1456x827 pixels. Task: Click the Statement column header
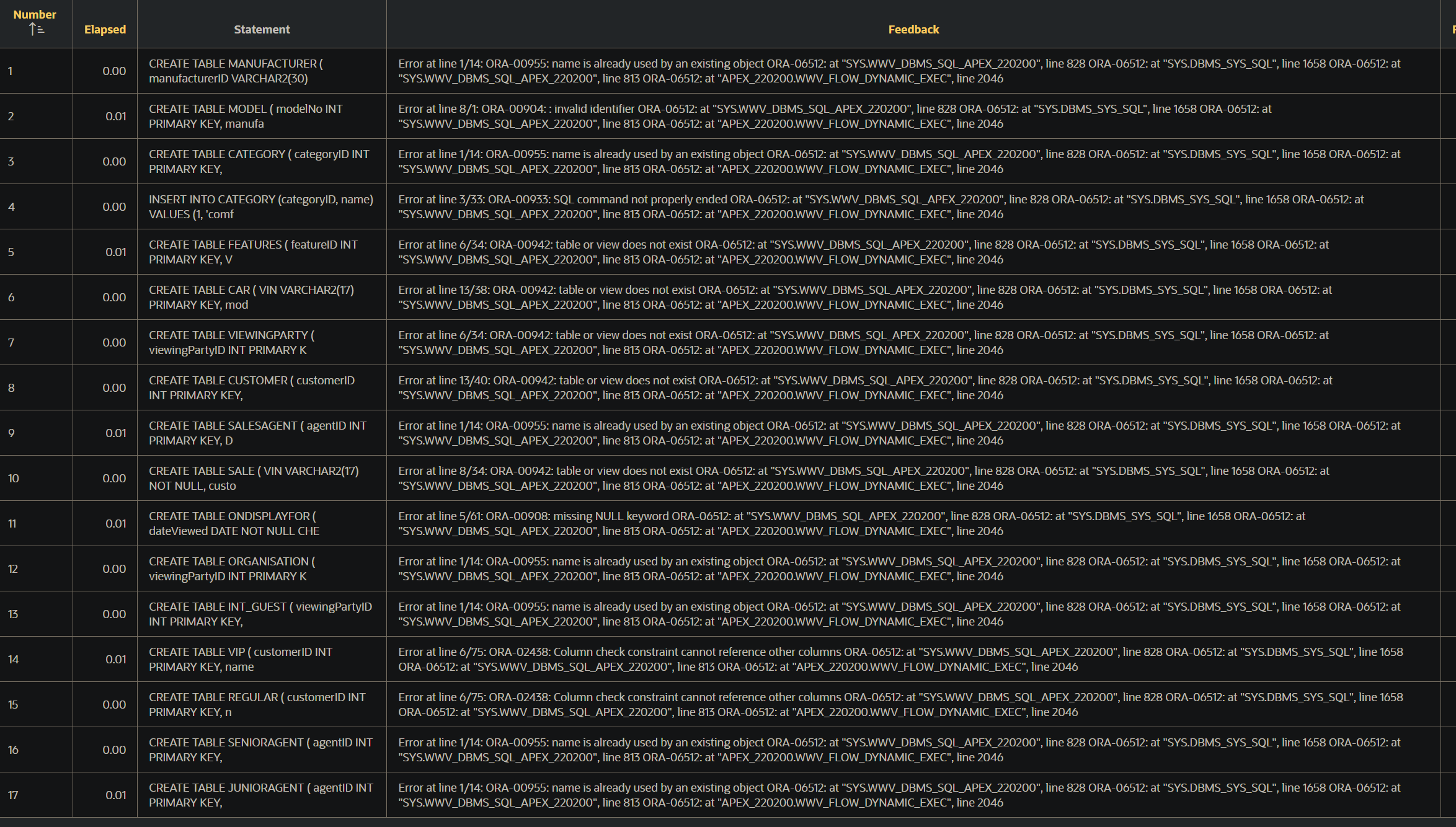click(262, 29)
